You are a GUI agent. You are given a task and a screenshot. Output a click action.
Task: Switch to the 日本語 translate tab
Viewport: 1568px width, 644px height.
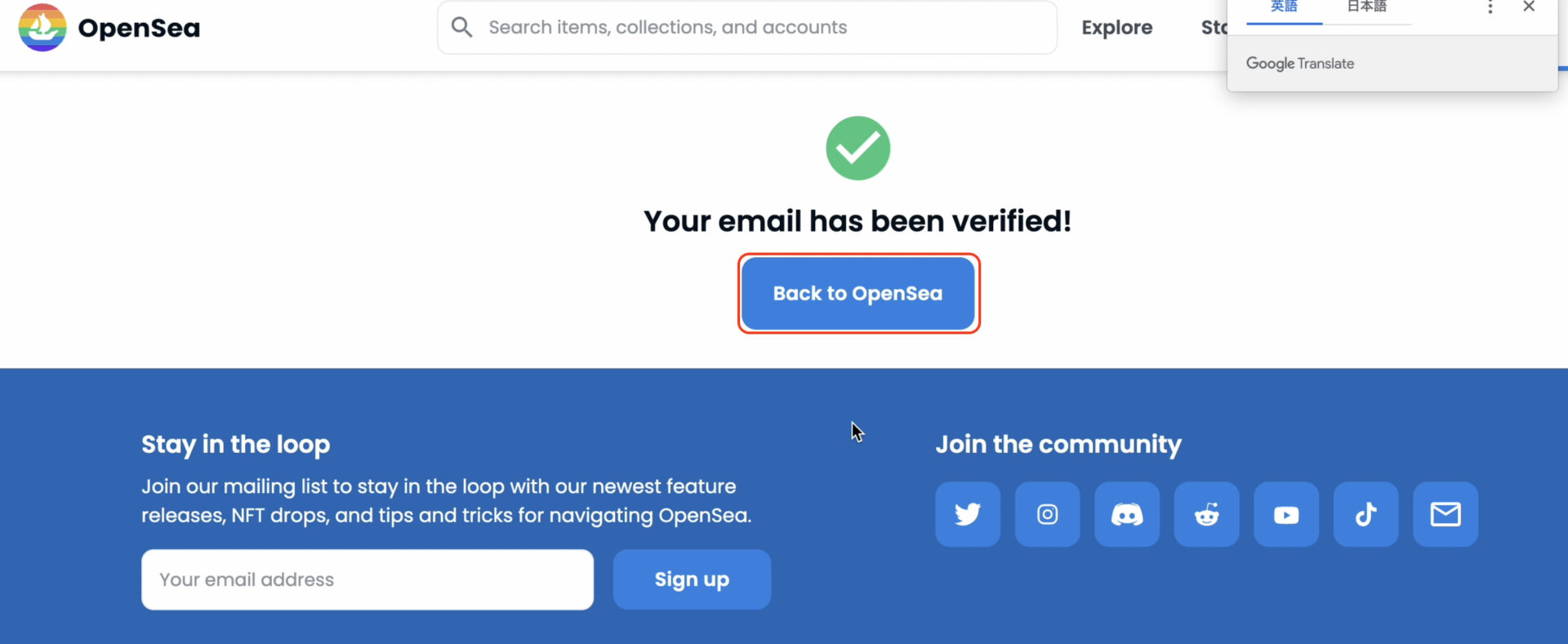[x=1367, y=7]
